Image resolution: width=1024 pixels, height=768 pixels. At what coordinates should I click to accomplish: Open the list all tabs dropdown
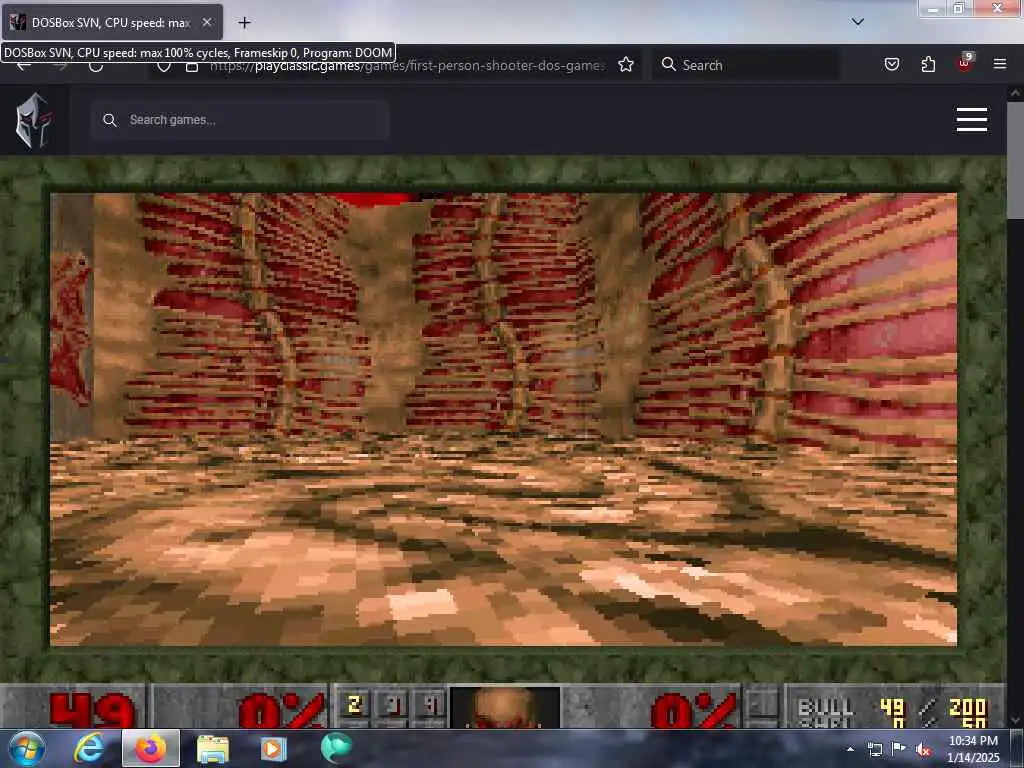858,22
